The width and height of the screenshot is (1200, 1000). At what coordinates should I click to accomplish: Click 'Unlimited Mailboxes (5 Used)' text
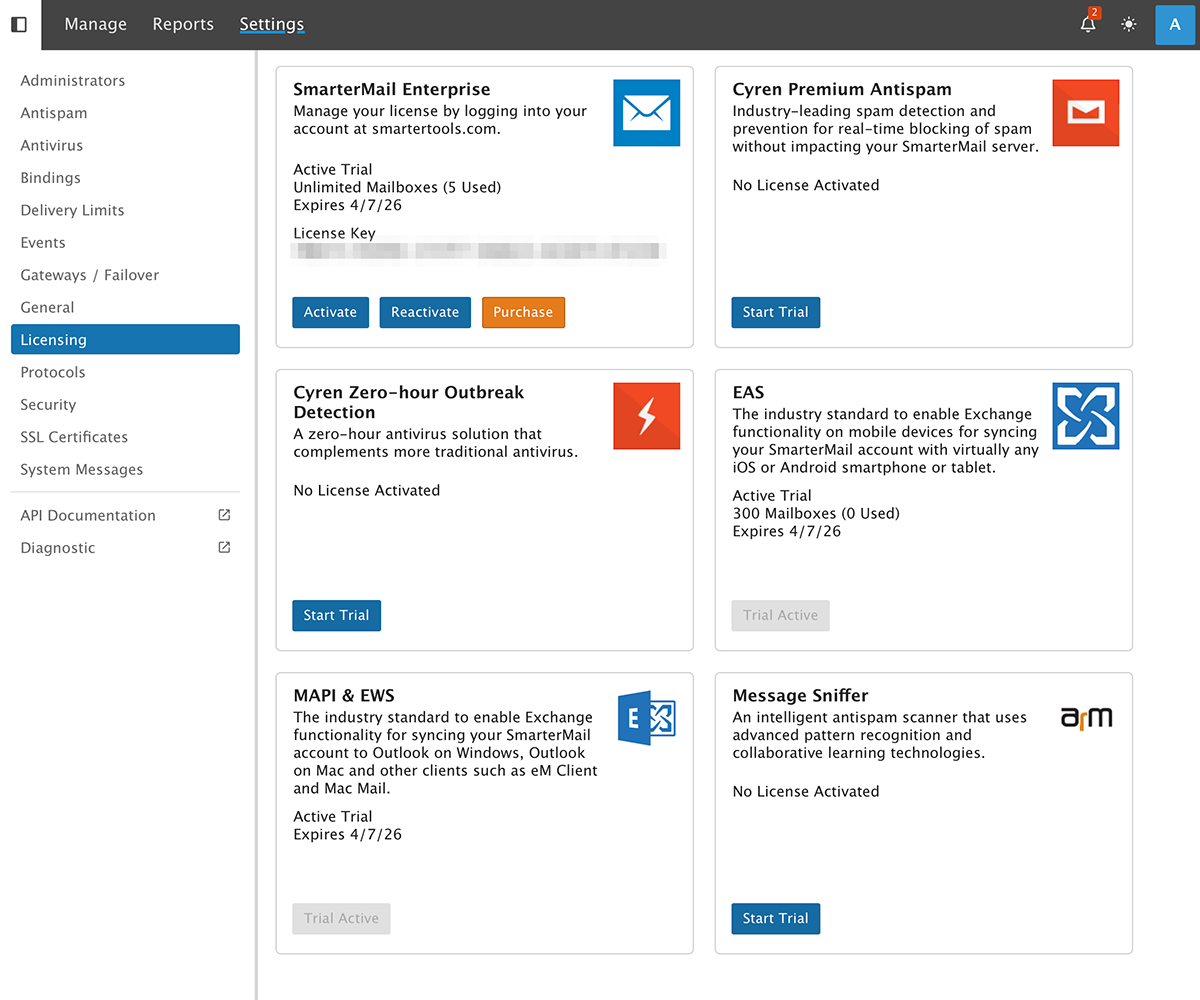tap(397, 187)
